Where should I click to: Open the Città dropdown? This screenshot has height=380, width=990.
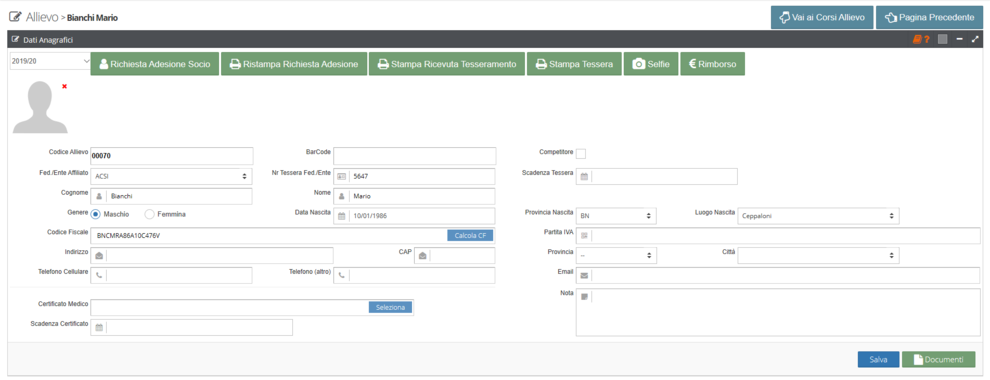[818, 256]
